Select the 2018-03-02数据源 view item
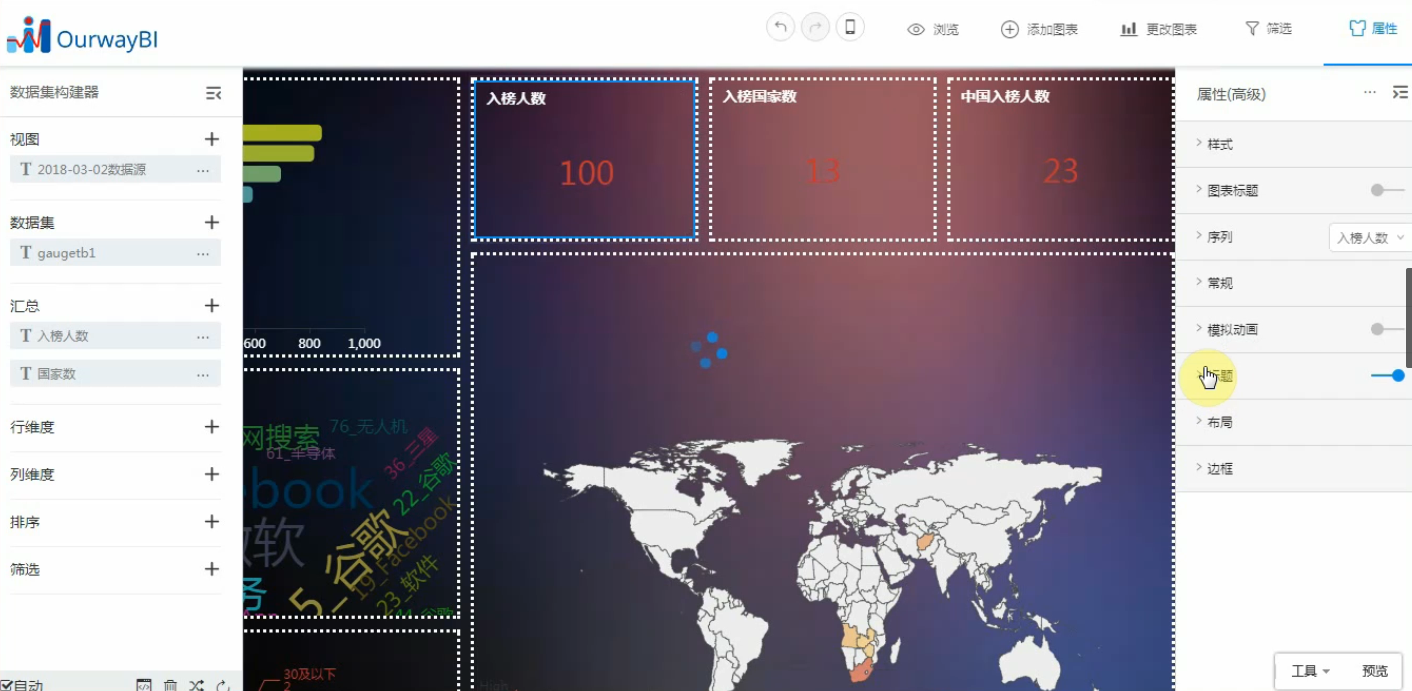Image resolution: width=1412 pixels, height=691 pixels. pyautogui.click(x=115, y=170)
